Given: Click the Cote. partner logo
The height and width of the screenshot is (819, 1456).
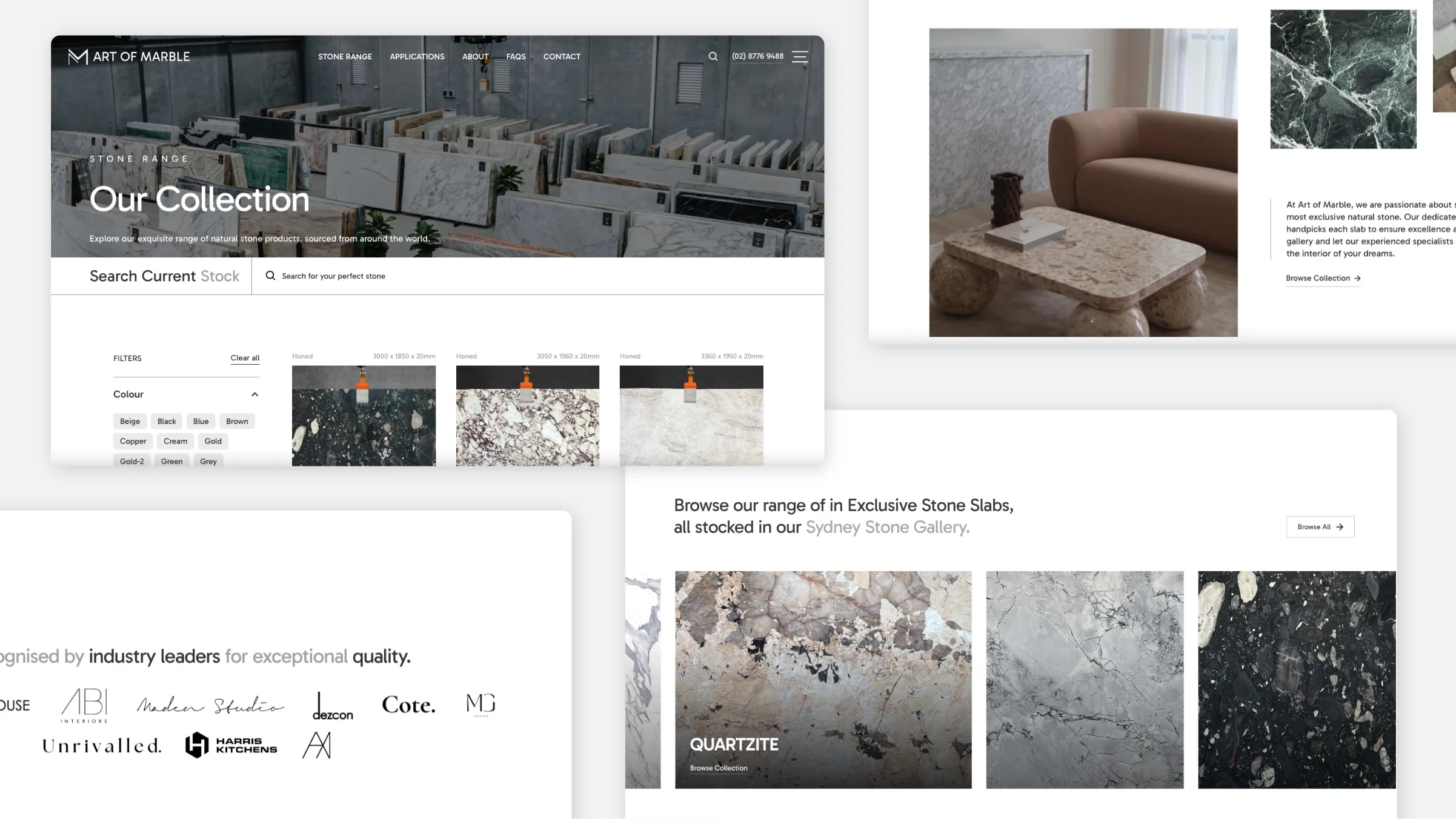Looking at the screenshot, I should click(408, 705).
